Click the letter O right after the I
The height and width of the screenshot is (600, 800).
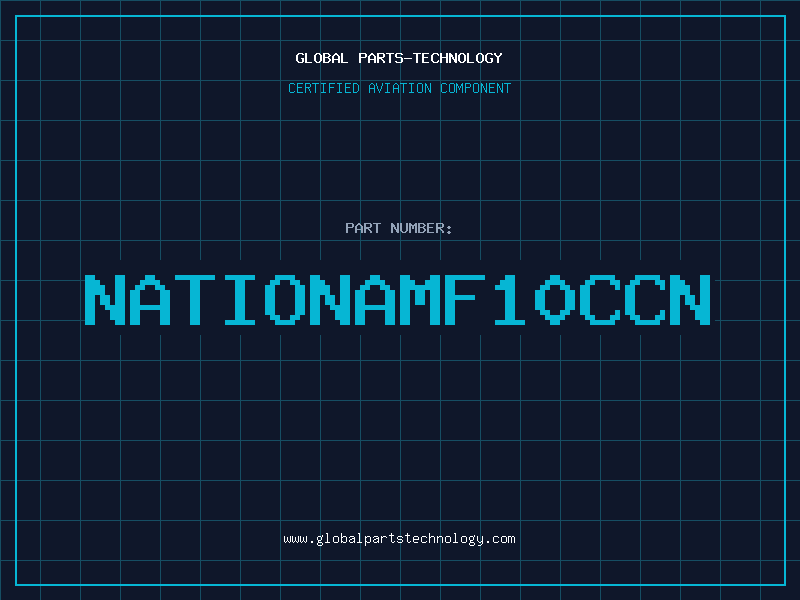[x=287, y=299]
